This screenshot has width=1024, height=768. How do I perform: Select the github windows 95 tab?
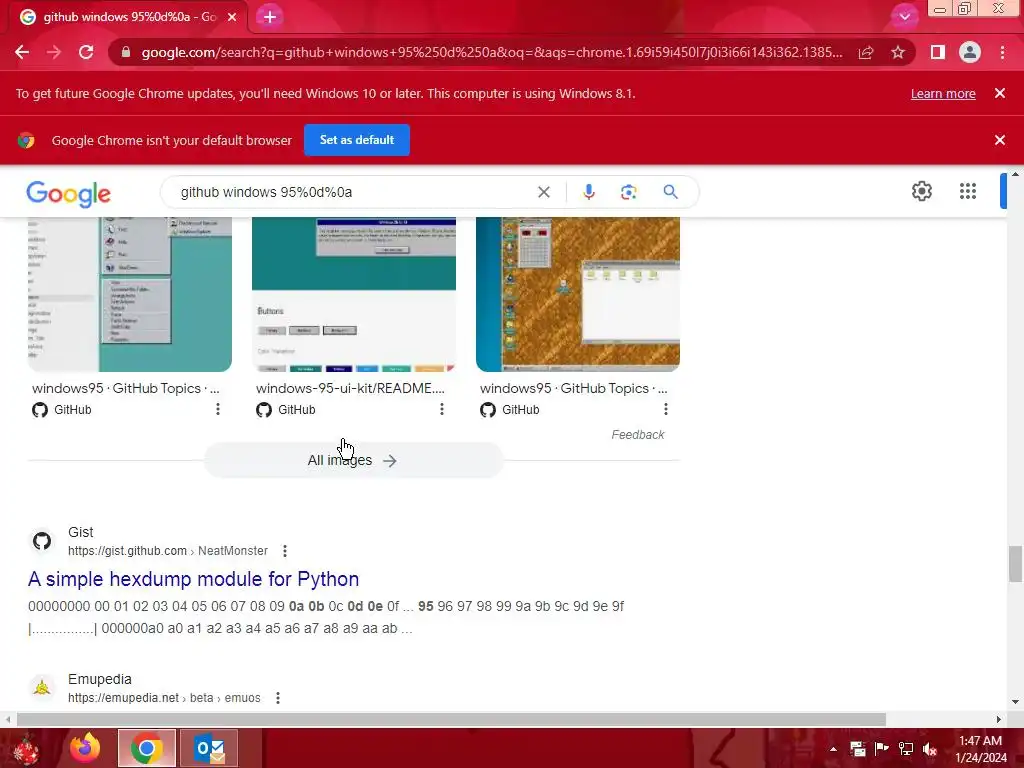coord(128,17)
